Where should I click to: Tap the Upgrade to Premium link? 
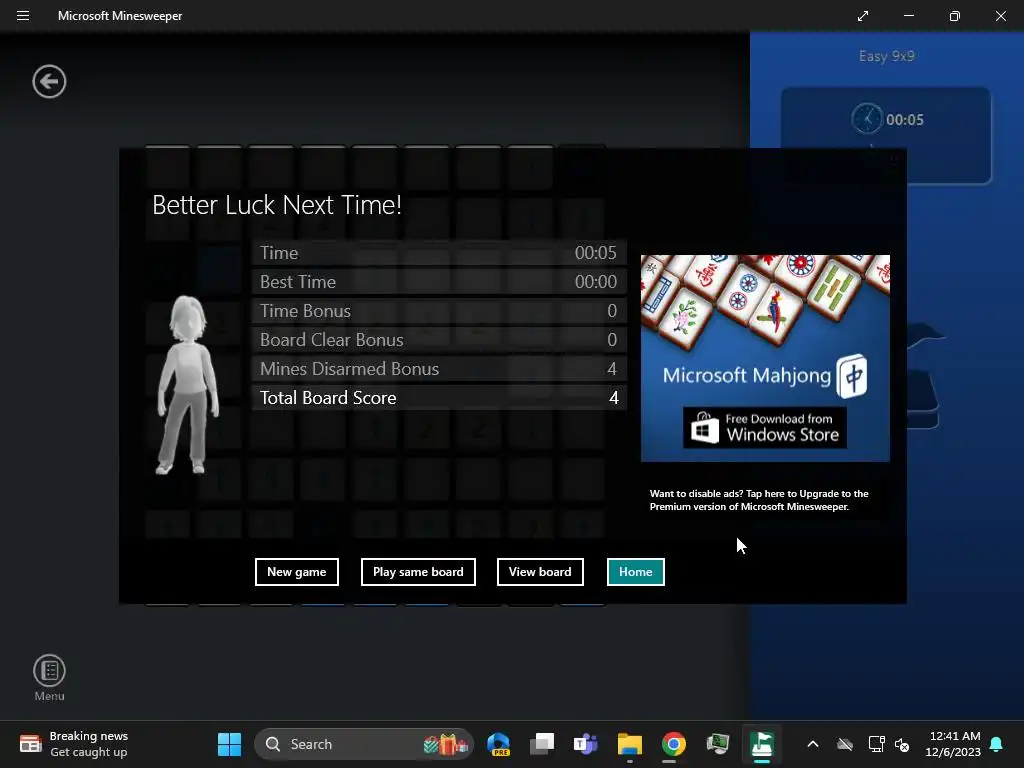[759, 500]
